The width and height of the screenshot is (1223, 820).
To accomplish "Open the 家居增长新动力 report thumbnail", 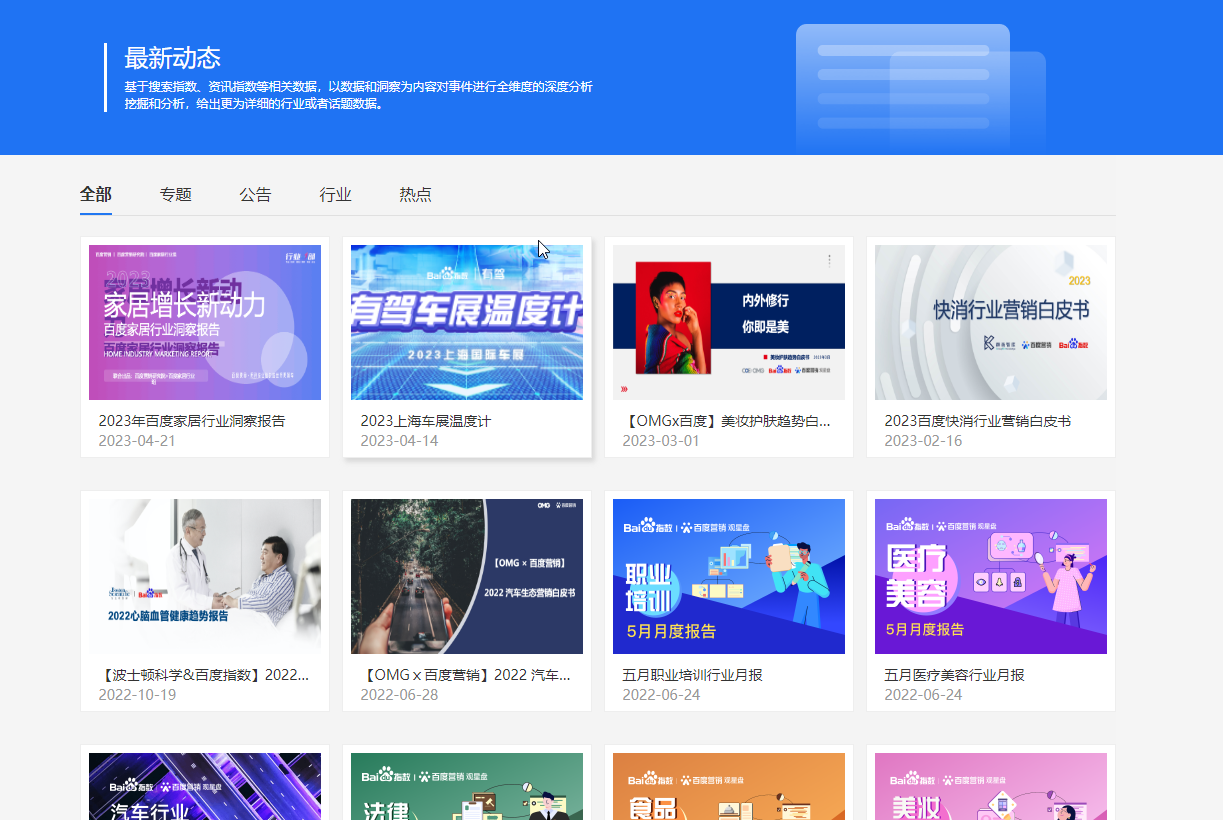I will (205, 322).
